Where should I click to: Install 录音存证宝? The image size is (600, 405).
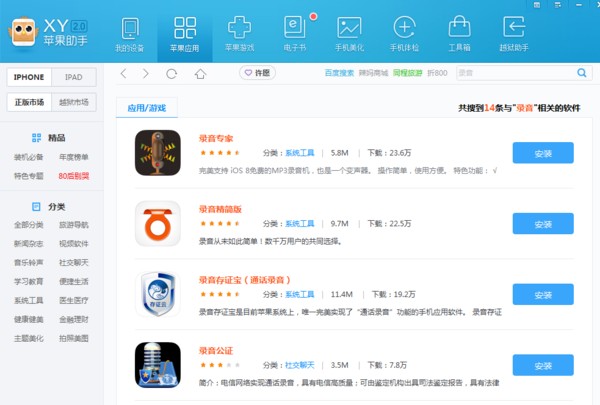[543, 294]
